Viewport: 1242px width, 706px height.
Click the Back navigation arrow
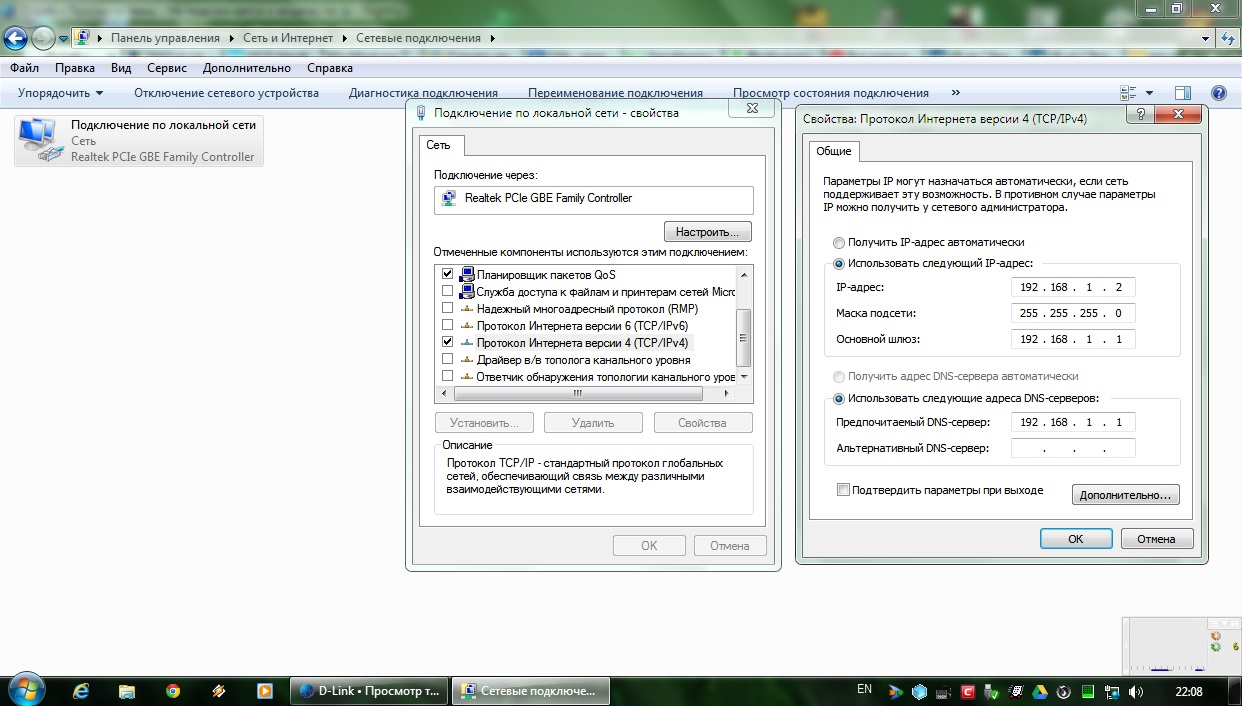coord(16,39)
